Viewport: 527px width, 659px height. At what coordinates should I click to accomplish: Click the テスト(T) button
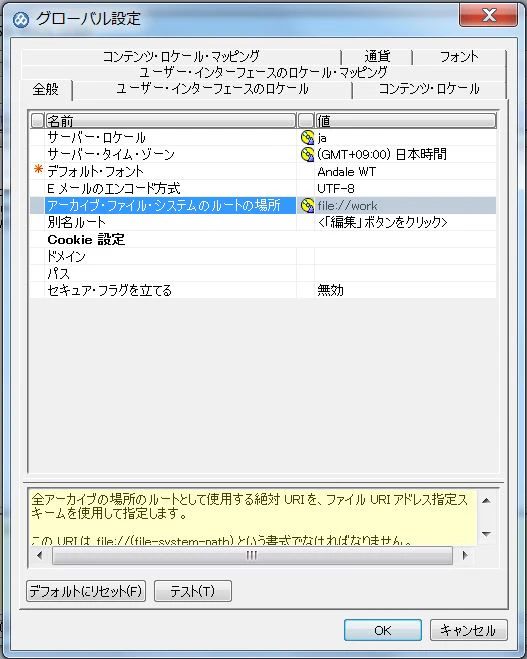[192, 591]
